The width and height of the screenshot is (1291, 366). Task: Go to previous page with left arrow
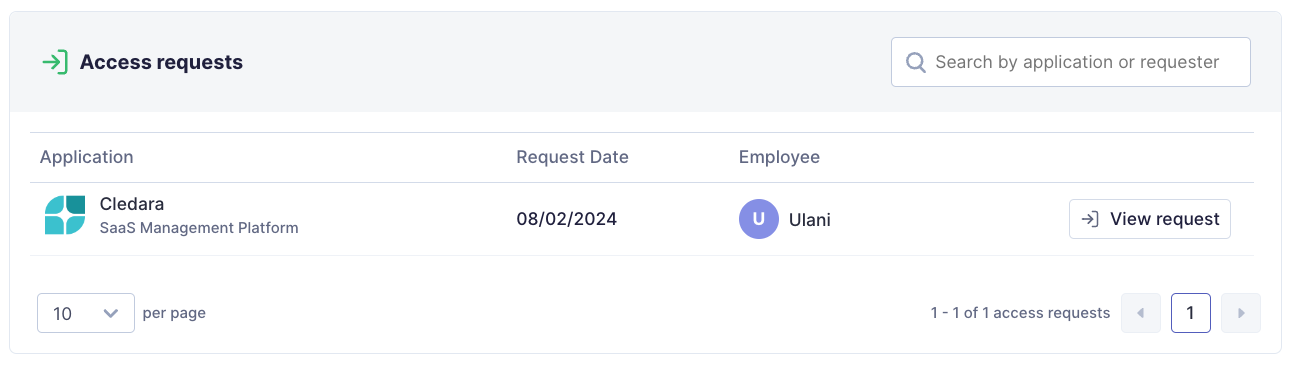click(1141, 313)
